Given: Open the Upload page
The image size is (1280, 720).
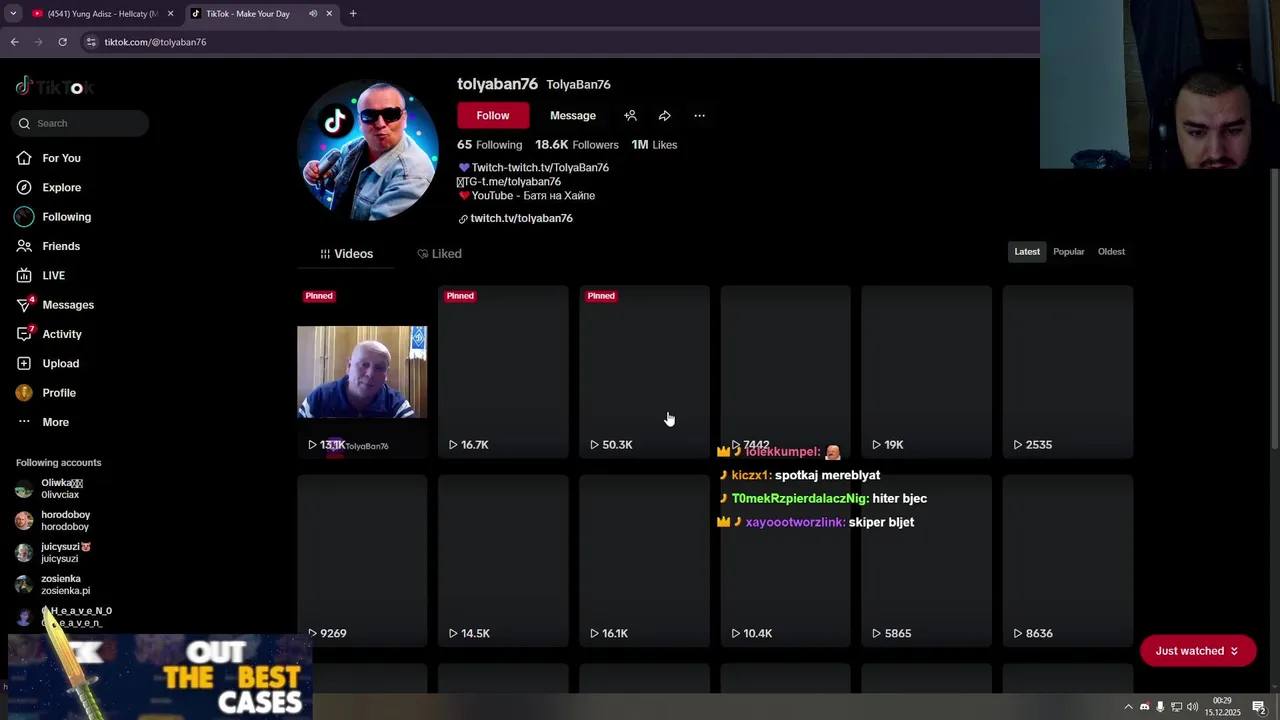Looking at the screenshot, I should (48, 363).
